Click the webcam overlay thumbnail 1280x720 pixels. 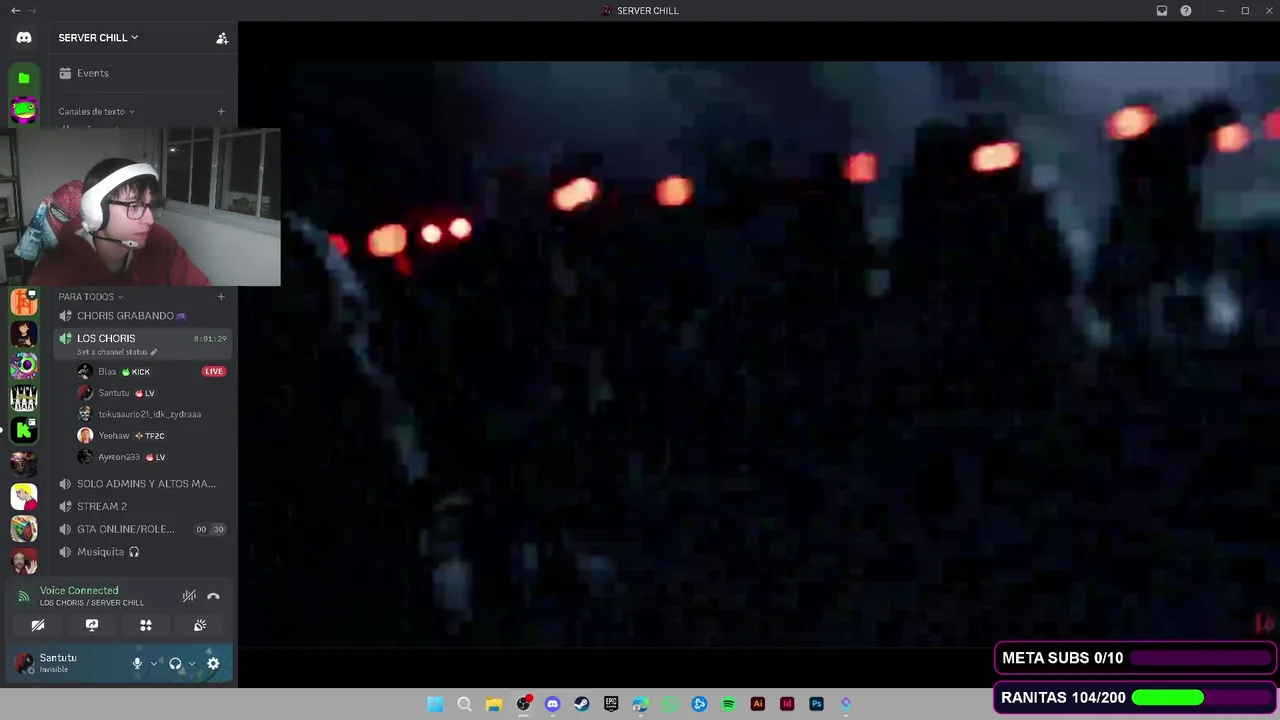point(140,207)
